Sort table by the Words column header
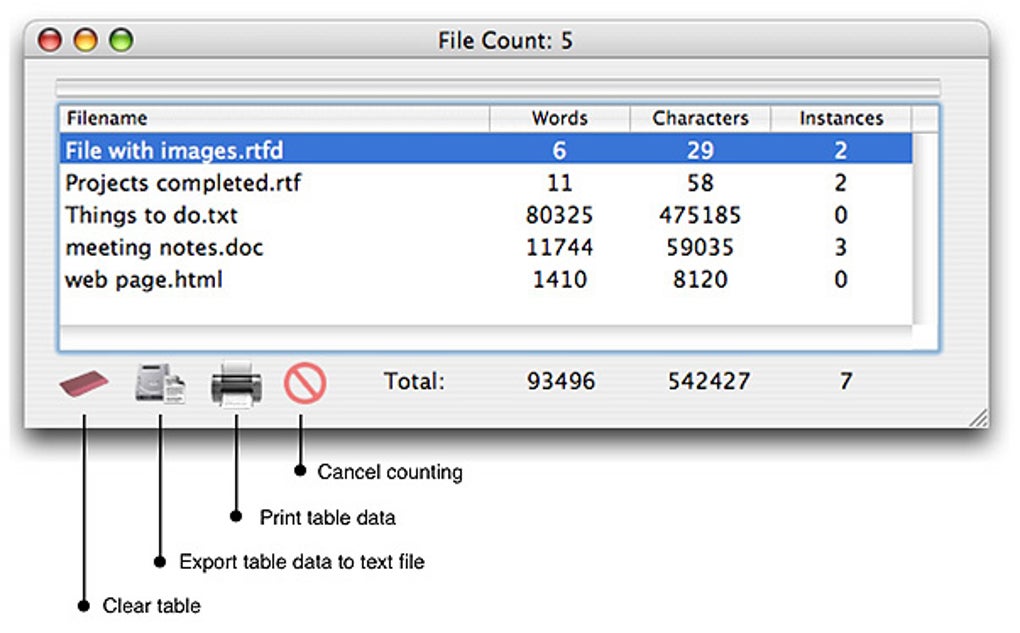Viewport: 1020px width, 633px height. click(559, 118)
